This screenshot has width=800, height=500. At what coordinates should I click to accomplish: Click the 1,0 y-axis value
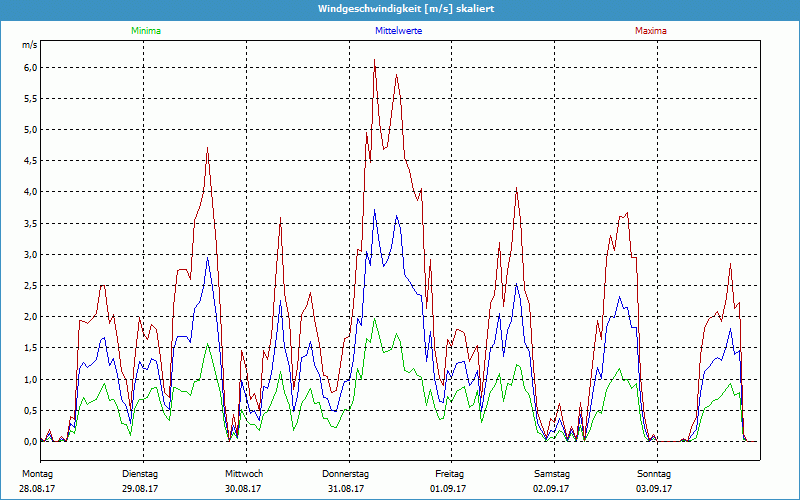coord(29,380)
